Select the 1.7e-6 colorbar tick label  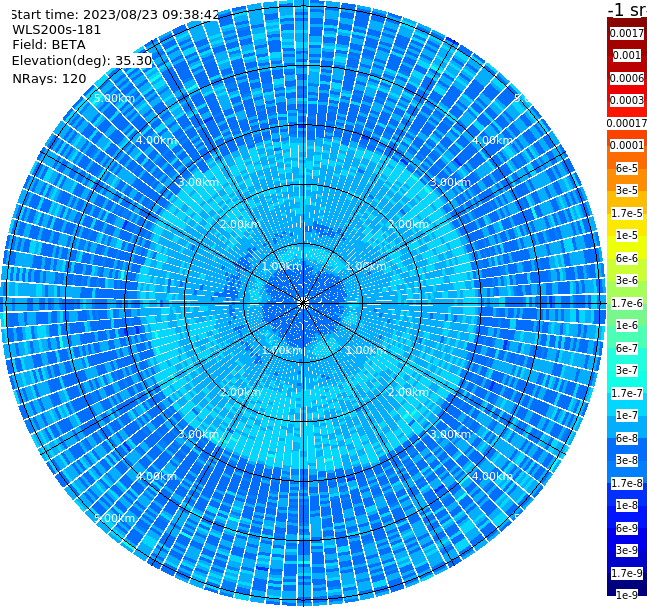[x=627, y=303]
